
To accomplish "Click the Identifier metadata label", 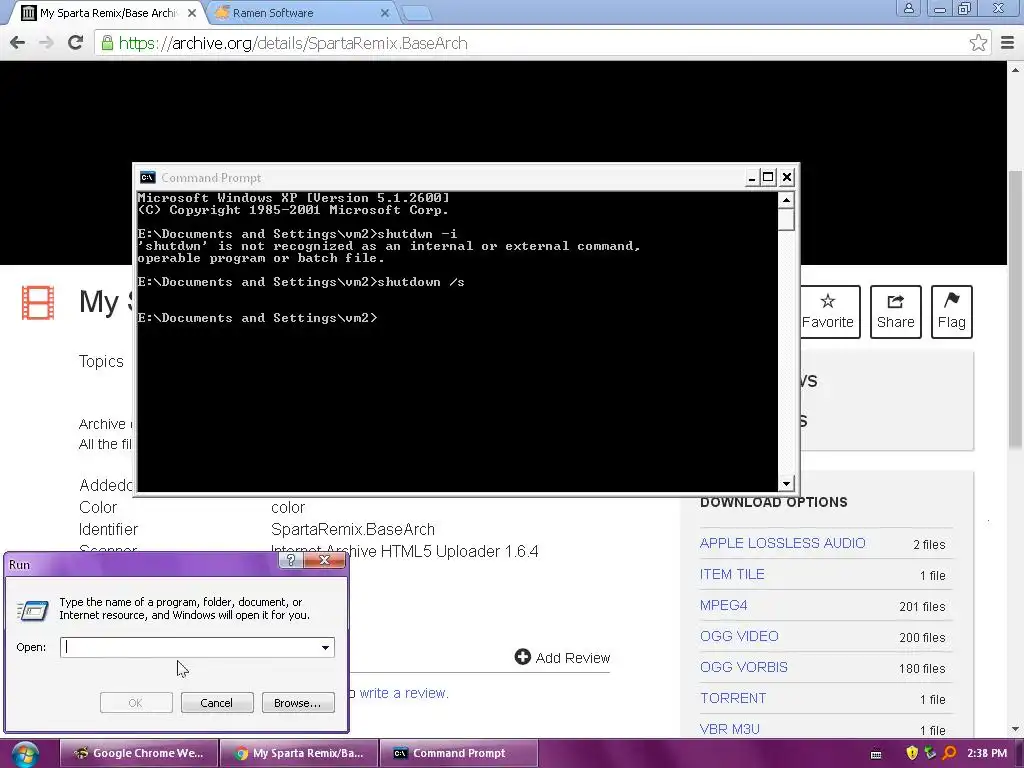I will pyautogui.click(x=108, y=529).
